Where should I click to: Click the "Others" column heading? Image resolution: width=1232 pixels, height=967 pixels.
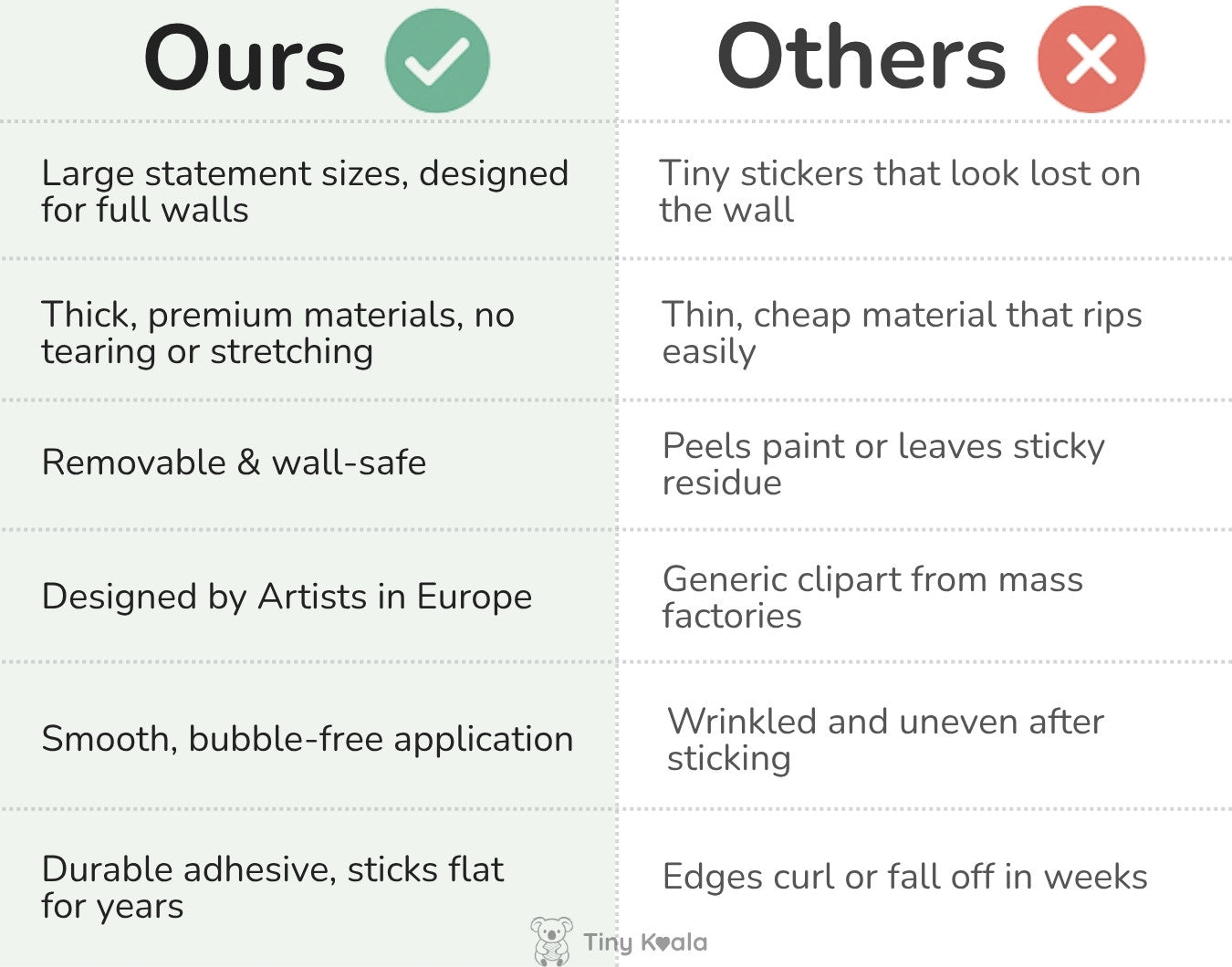click(861, 57)
